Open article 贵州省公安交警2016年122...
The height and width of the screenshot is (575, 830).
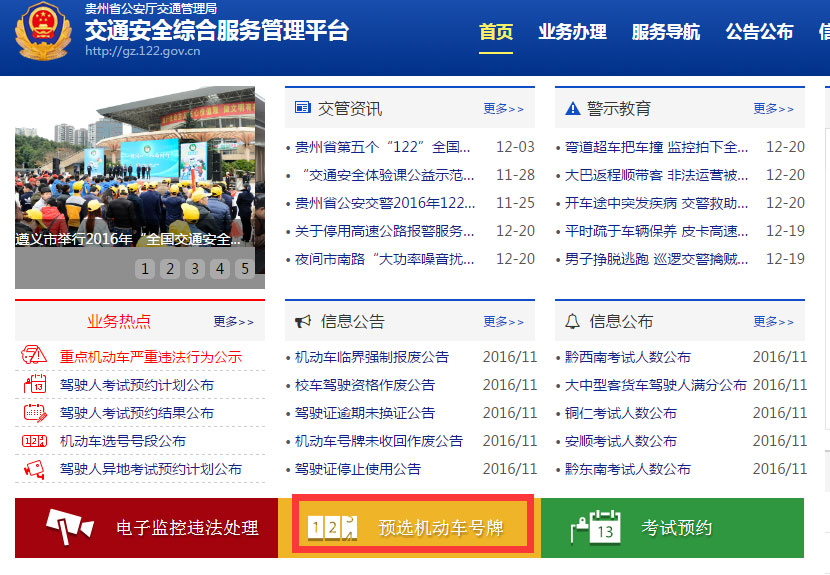pos(385,203)
